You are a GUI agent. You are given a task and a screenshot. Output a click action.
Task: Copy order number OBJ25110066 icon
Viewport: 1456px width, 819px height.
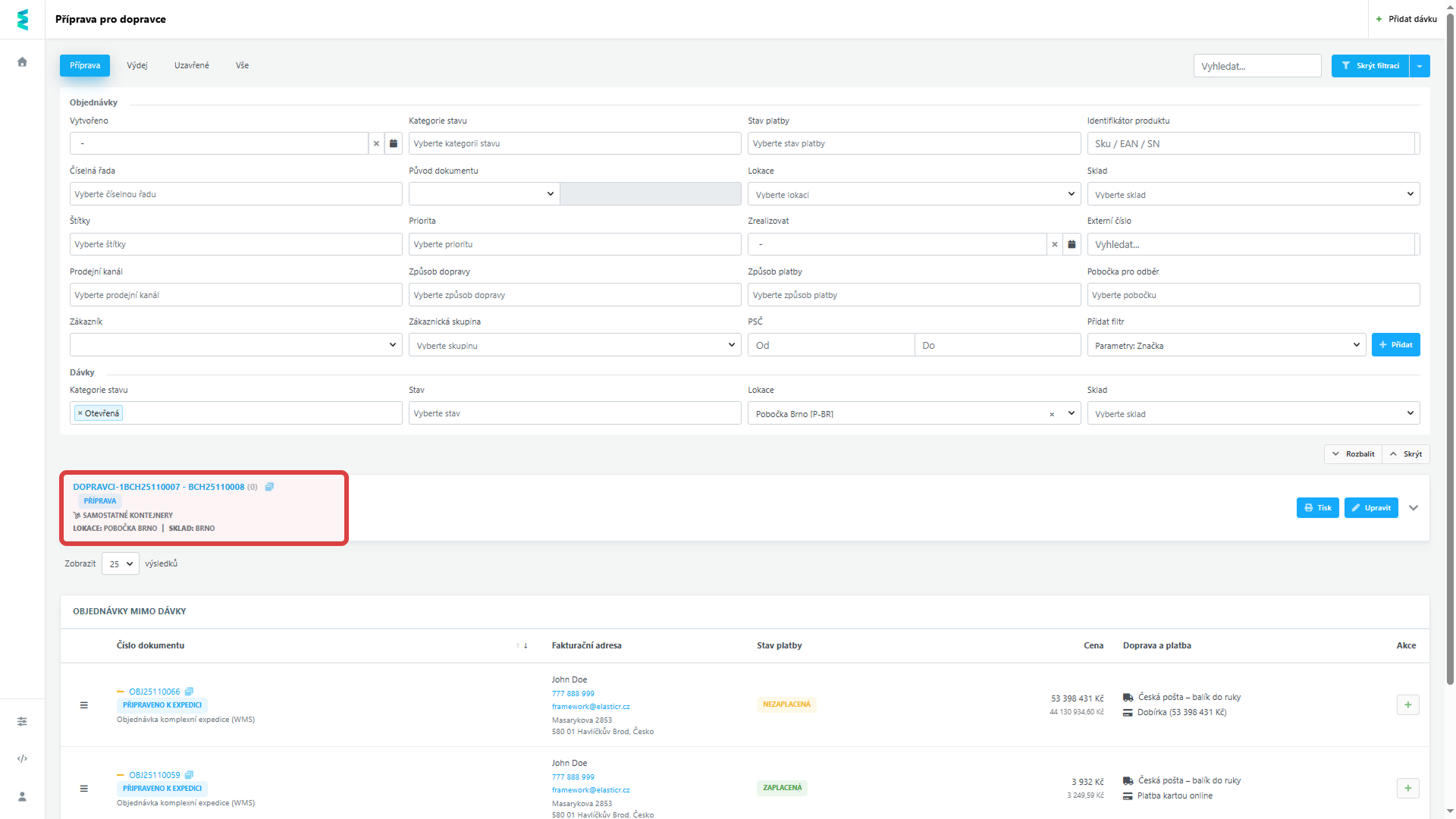point(190,692)
